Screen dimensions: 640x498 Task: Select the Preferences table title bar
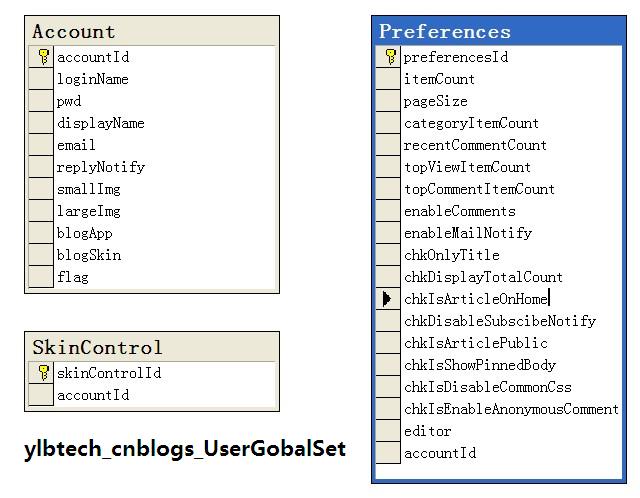click(498, 31)
